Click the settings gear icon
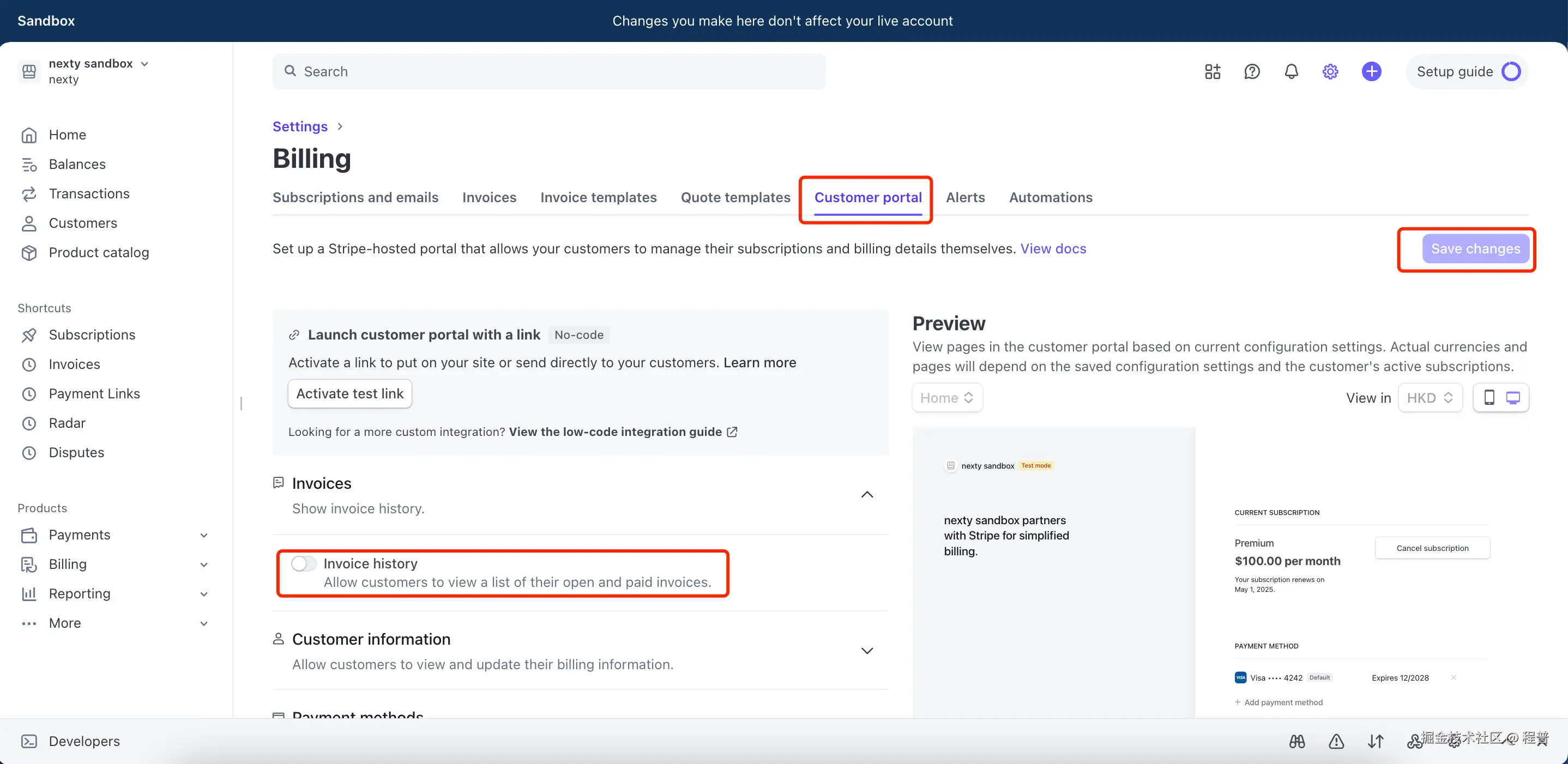 pyautogui.click(x=1330, y=72)
